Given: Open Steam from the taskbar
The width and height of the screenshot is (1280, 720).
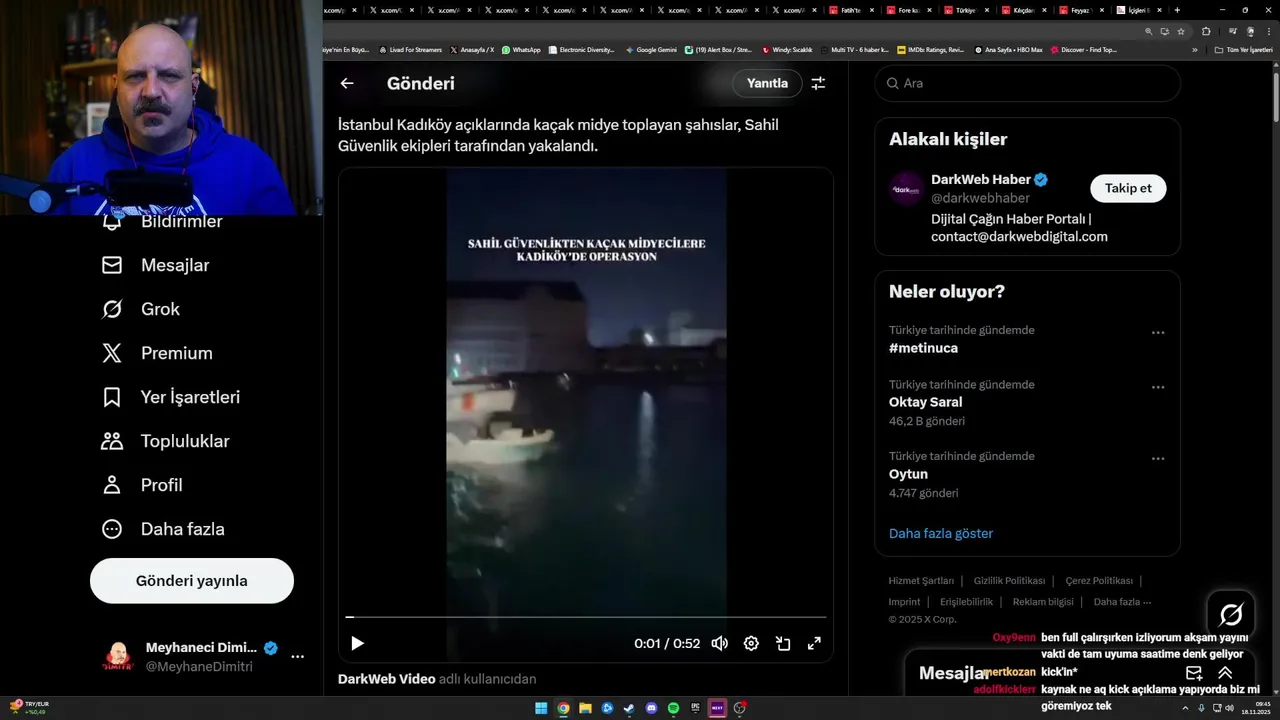Looking at the screenshot, I should pyautogui.click(x=629, y=708).
